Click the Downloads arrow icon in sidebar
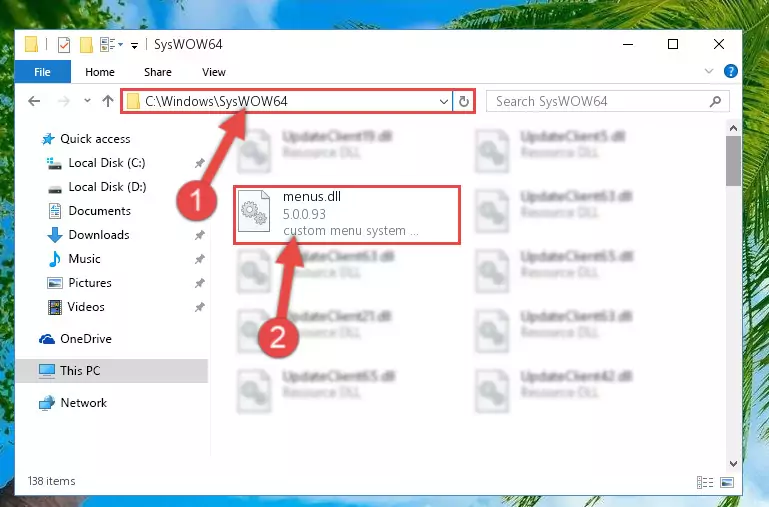This screenshot has height=507, width=769. point(55,235)
